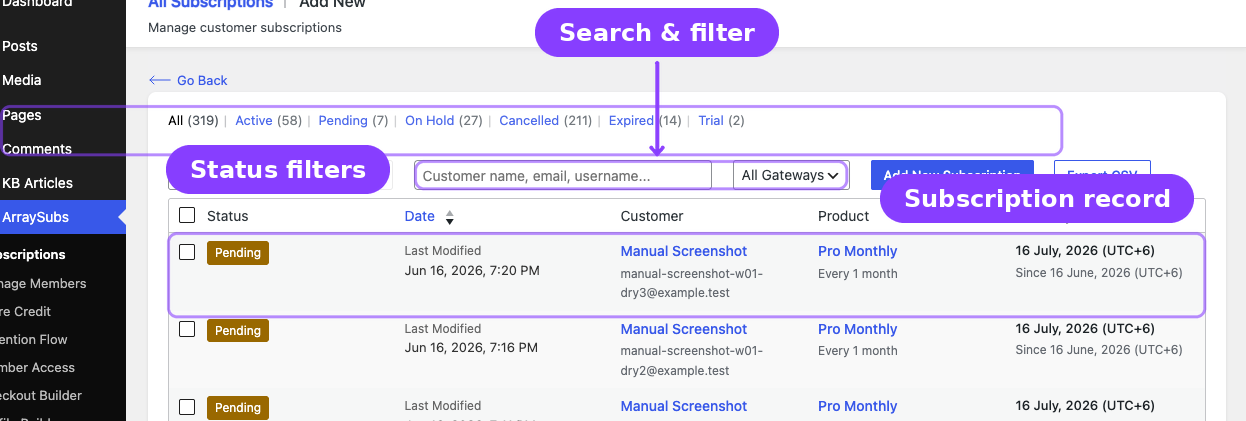Click the Status column header
1246x421 pixels.
(x=228, y=216)
